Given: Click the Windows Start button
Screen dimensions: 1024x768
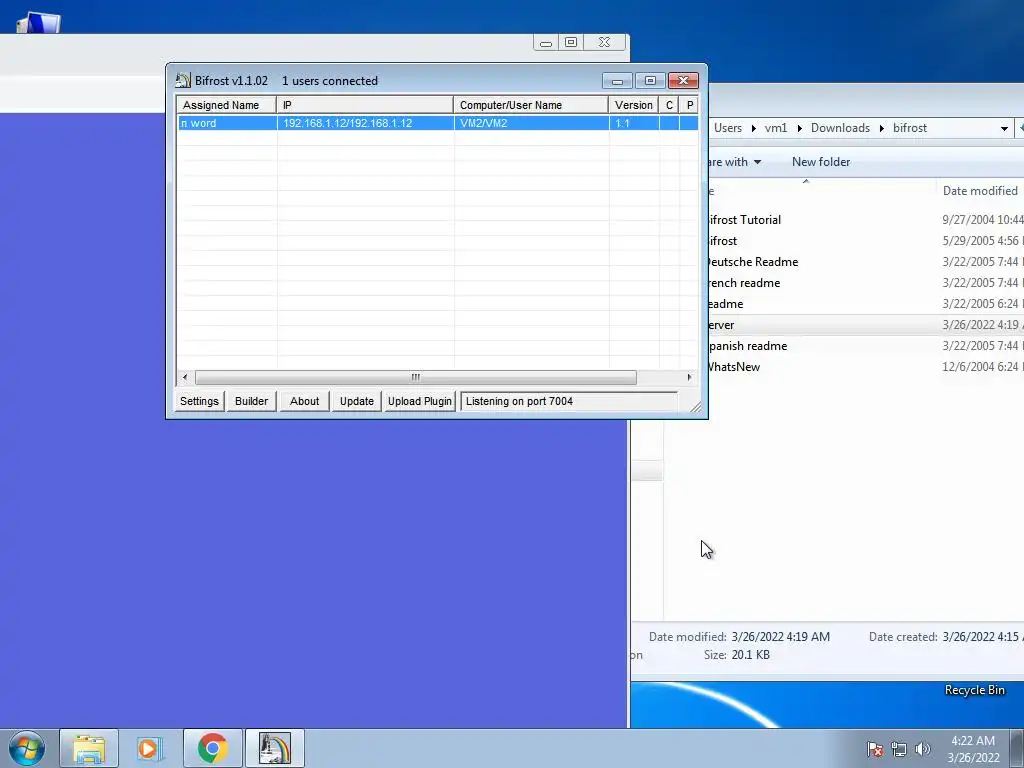Looking at the screenshot, I should coord(27,748).
